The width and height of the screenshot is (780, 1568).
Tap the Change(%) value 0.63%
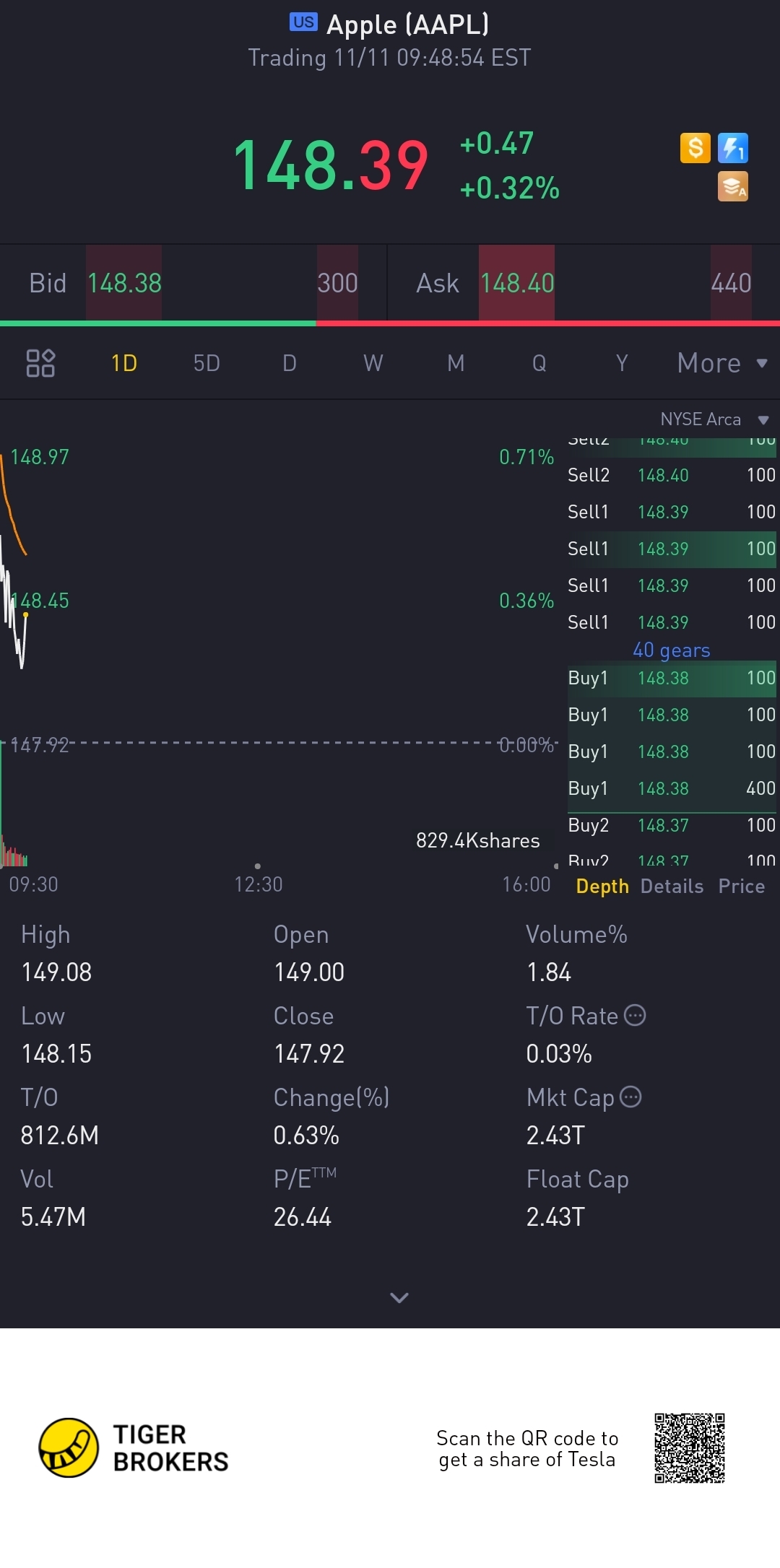(x=306, y=1136)
